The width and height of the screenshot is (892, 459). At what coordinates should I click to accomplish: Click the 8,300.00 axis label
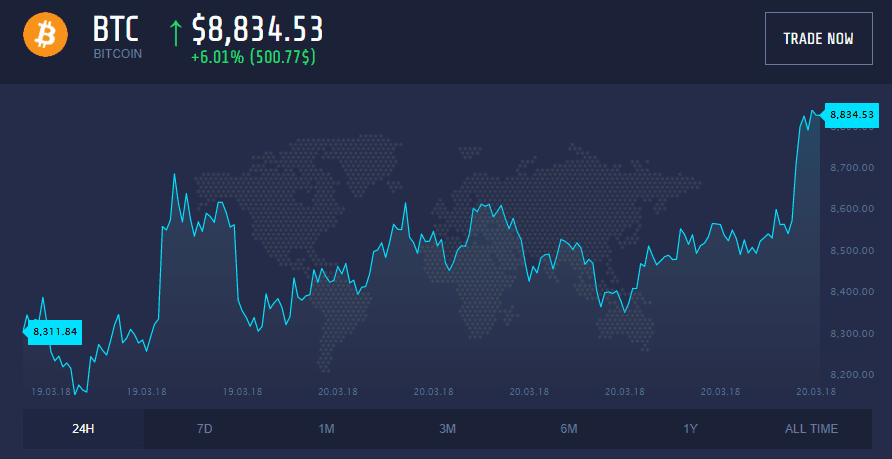852,333
